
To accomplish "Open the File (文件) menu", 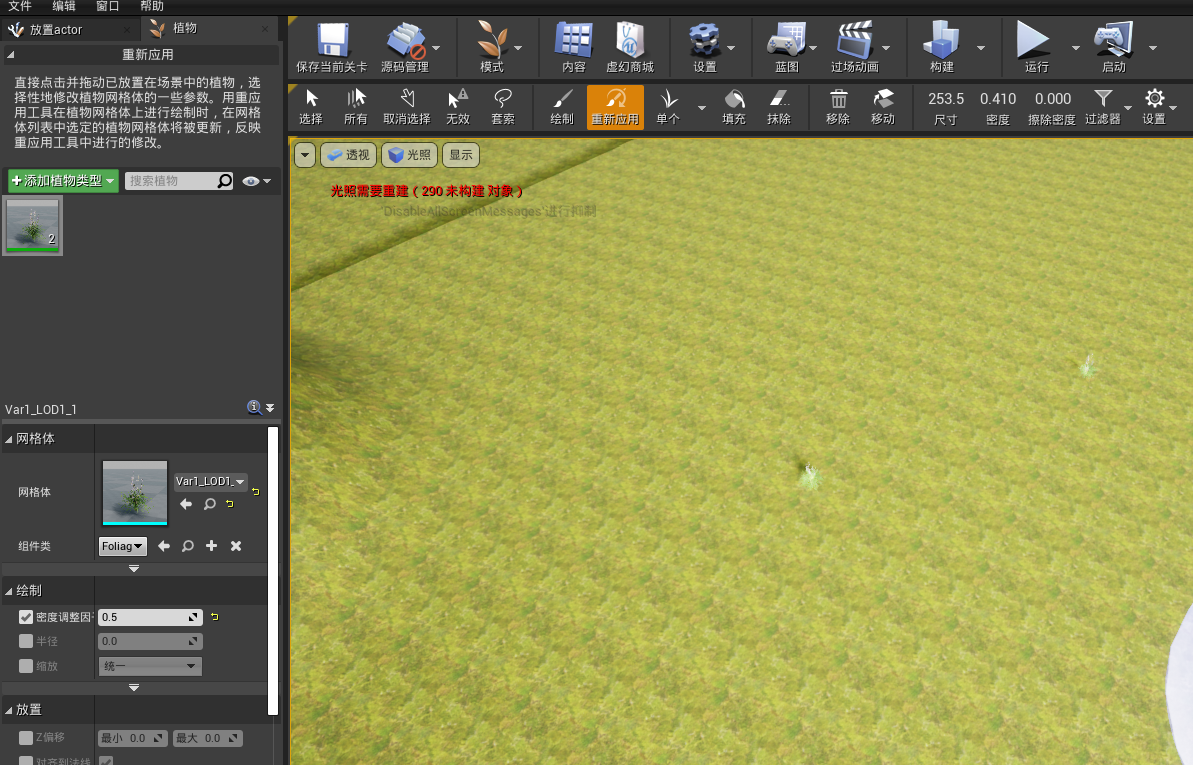I will point(20,6).
